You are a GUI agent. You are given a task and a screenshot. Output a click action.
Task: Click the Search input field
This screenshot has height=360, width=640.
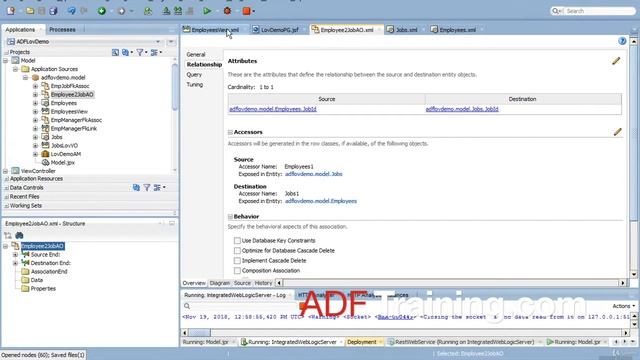point(597,11)
